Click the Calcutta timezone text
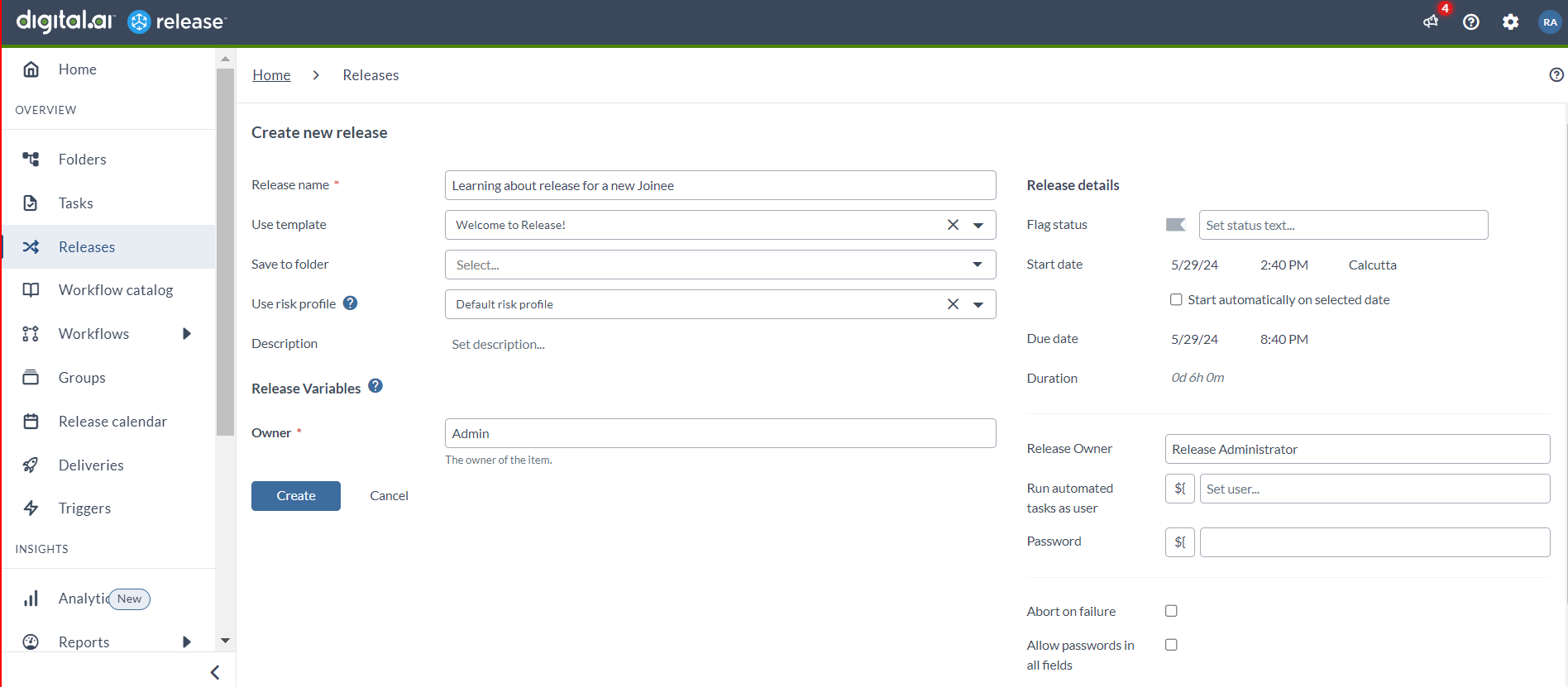1568x687 pixels. tap(1372, 265)
